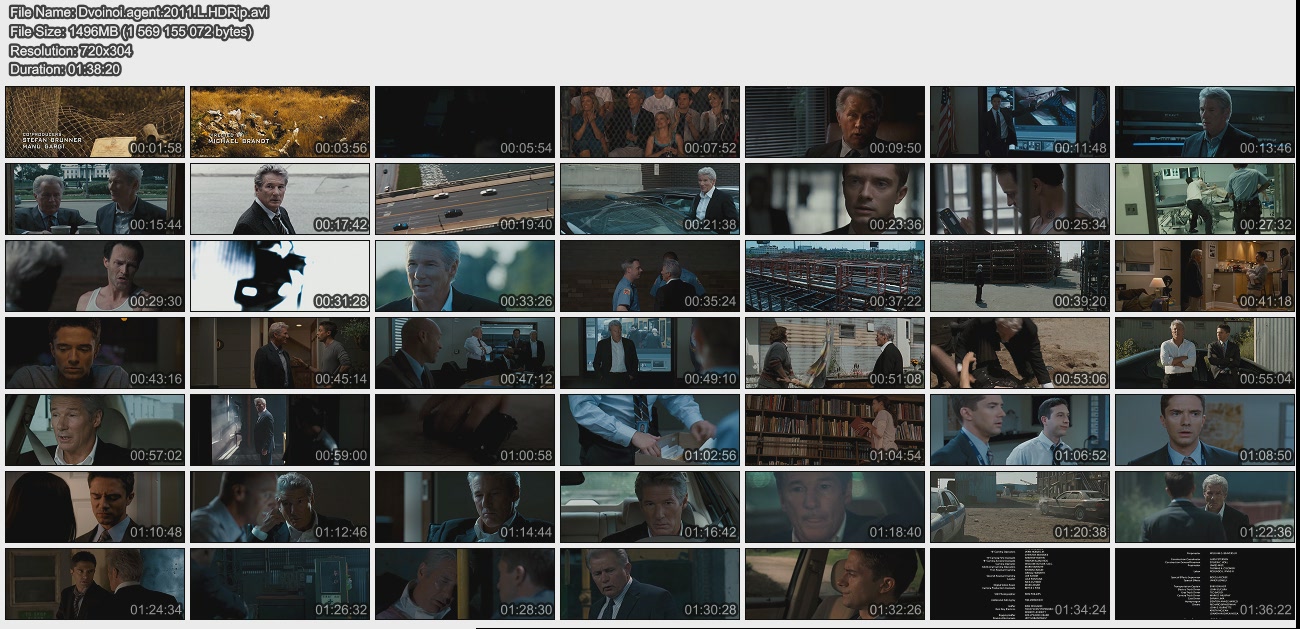Select the end credits frame at 01:36:22
The height and width of the screenshot is (629, 1300).
(1205, 584)
